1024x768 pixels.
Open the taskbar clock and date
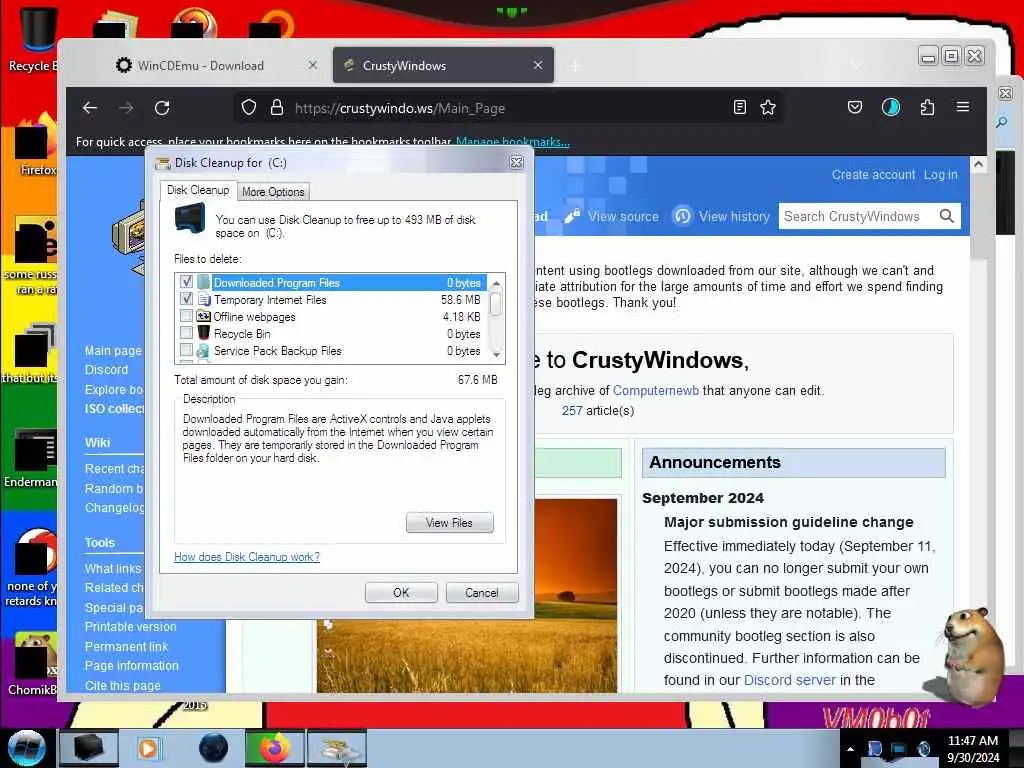point(973,749)
